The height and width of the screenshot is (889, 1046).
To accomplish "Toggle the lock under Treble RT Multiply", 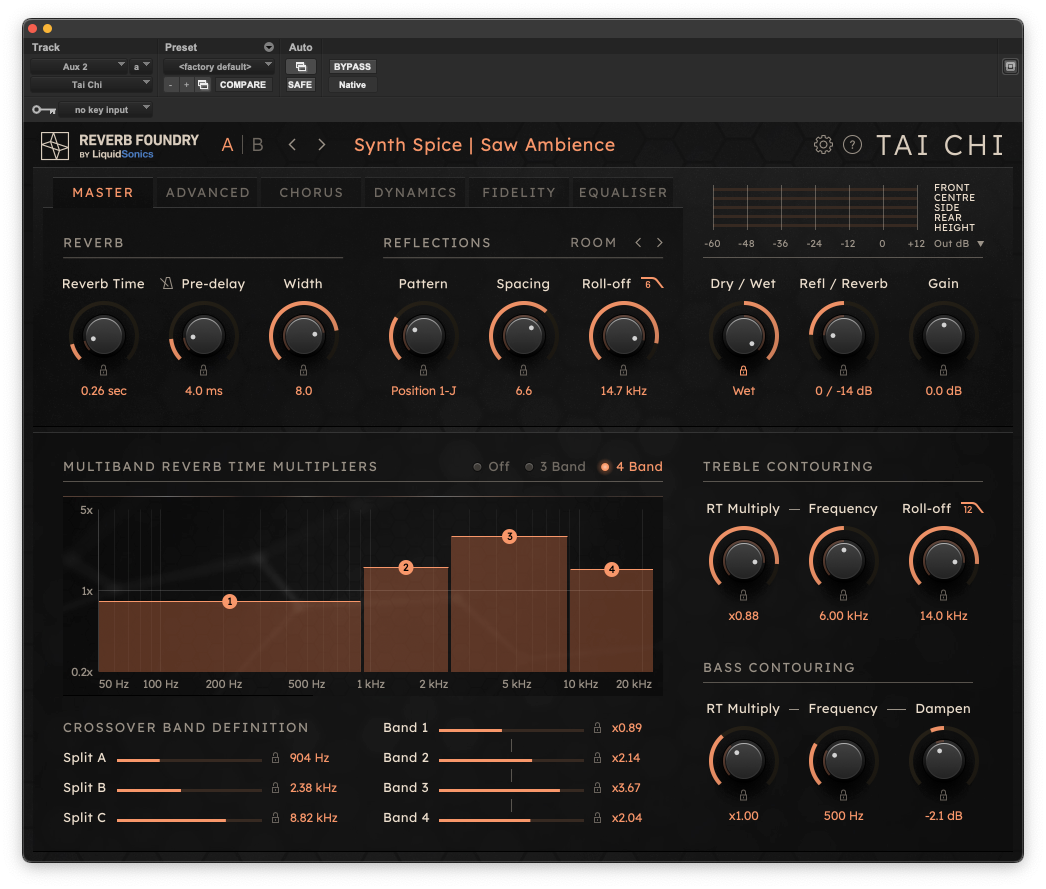I will 744,596.
